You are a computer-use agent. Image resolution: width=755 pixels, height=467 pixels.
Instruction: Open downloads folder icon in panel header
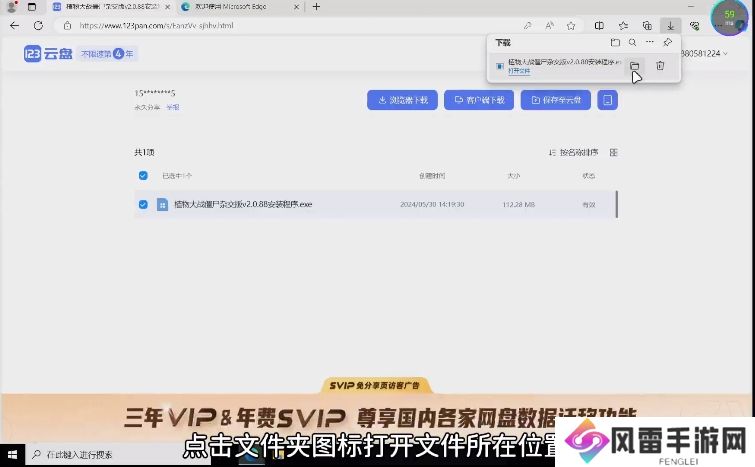pos(615,43)
